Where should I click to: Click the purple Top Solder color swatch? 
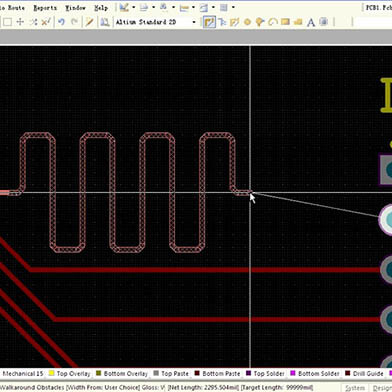(248, 373)
